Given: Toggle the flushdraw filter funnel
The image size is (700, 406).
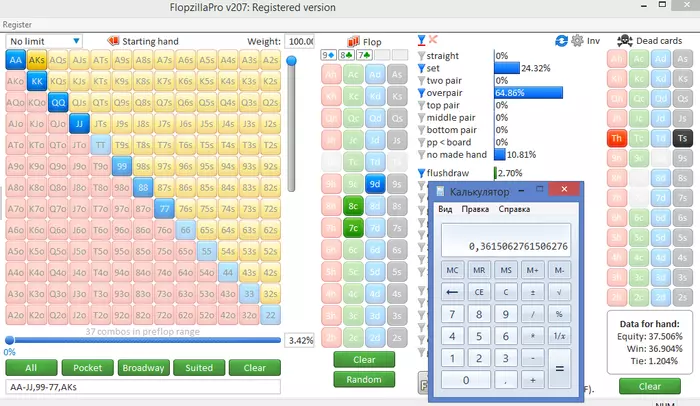Looking at the screenshot, I should 421,173.
